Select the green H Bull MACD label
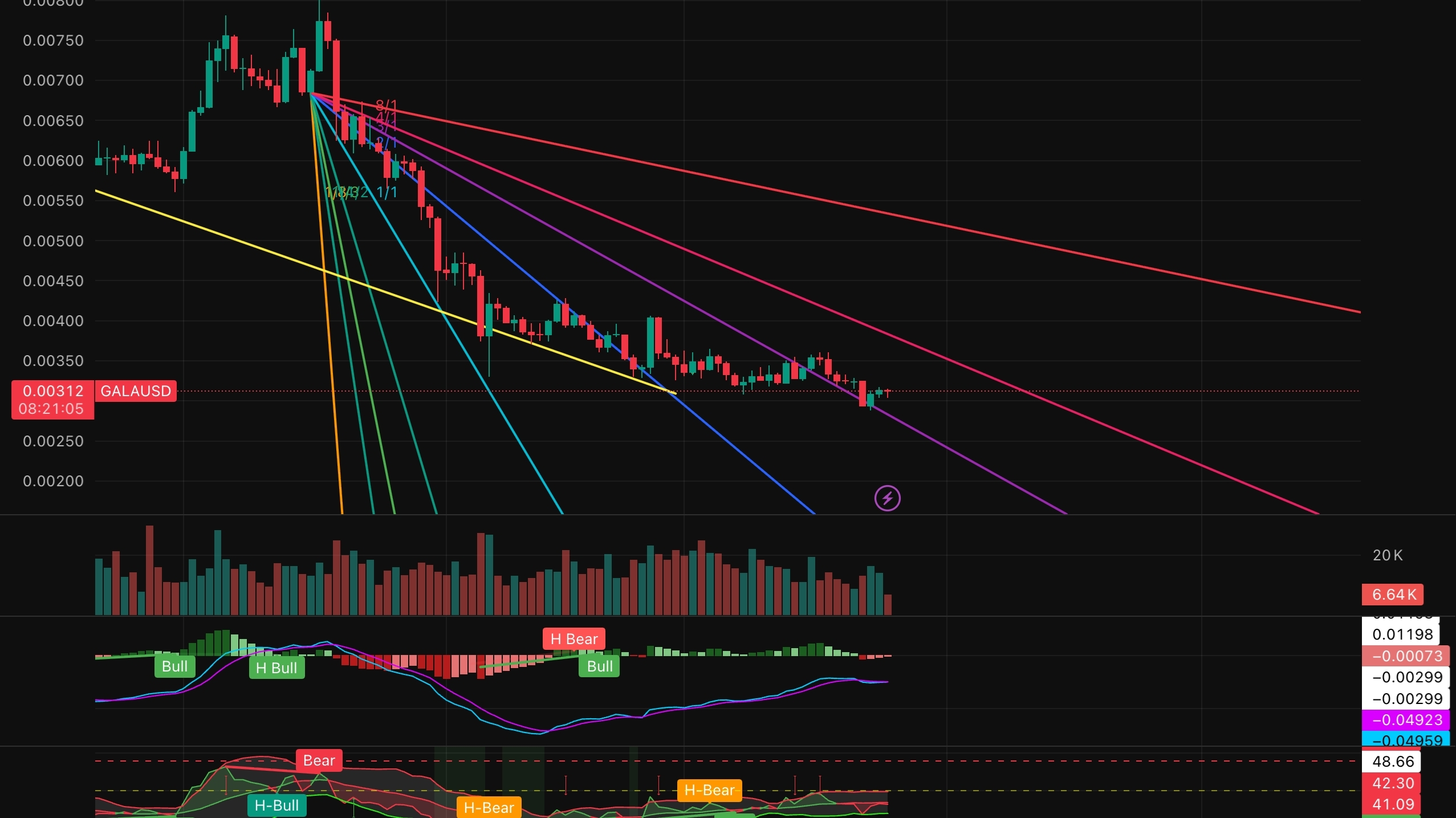 276,668
